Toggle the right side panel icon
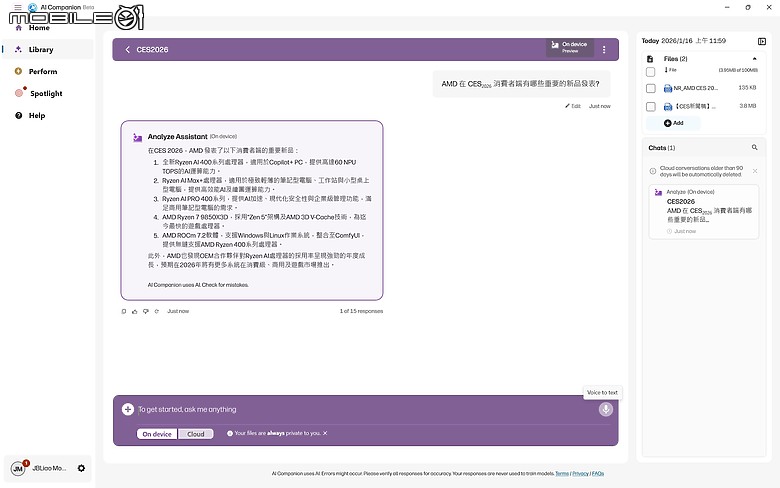Screen dimensions: 780x488 pos(762,41)
